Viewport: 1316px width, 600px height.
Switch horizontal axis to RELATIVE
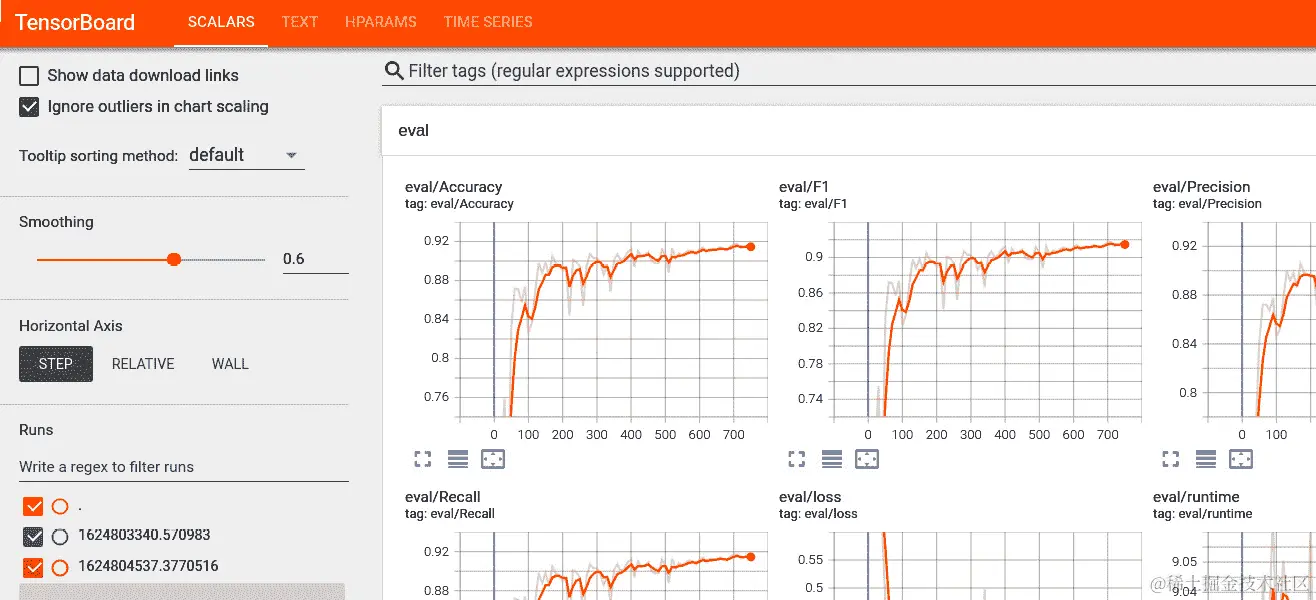coord(143,364)
